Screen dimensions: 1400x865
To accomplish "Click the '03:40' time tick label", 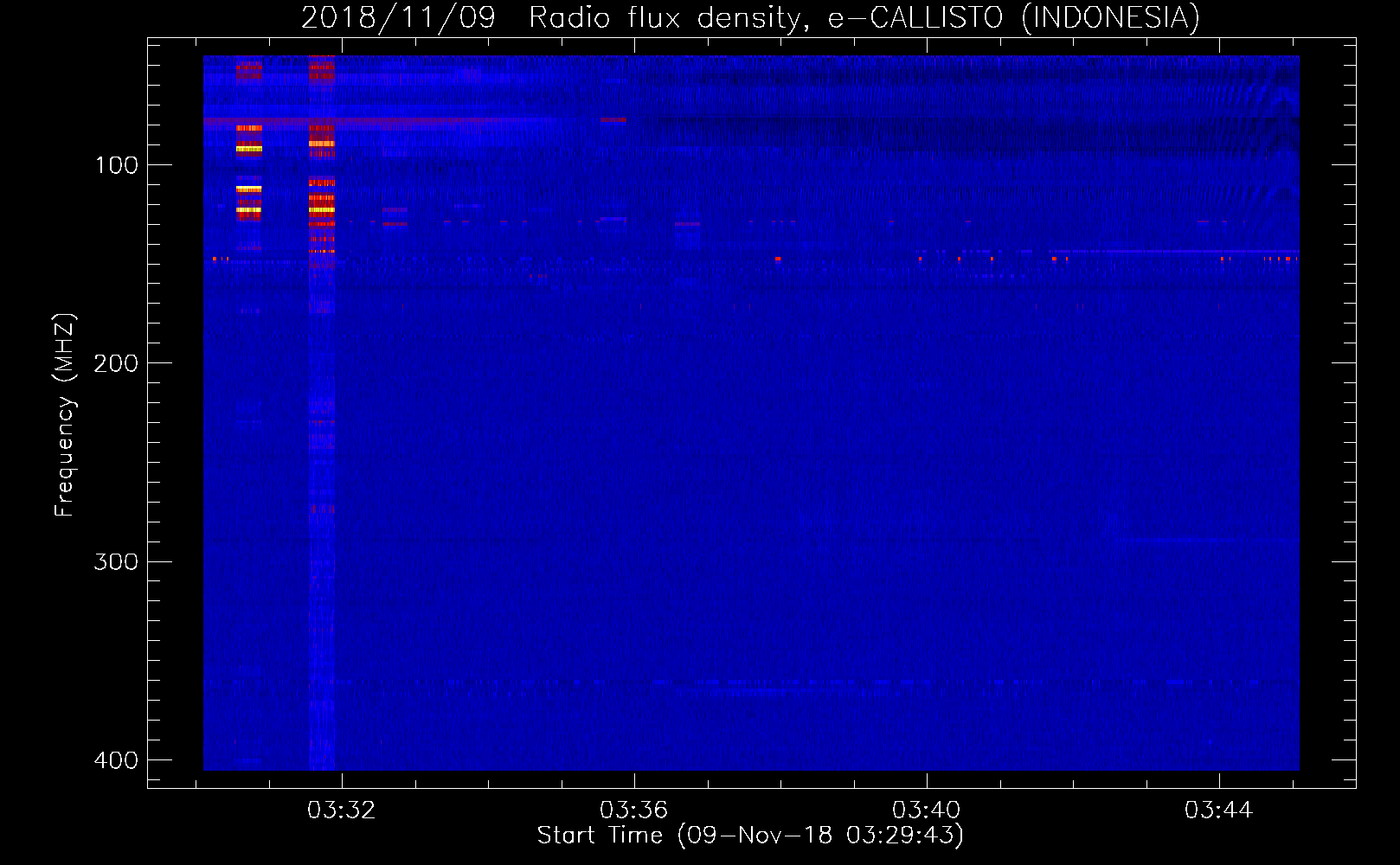I will pyautogui.click(x=927, y=811).
